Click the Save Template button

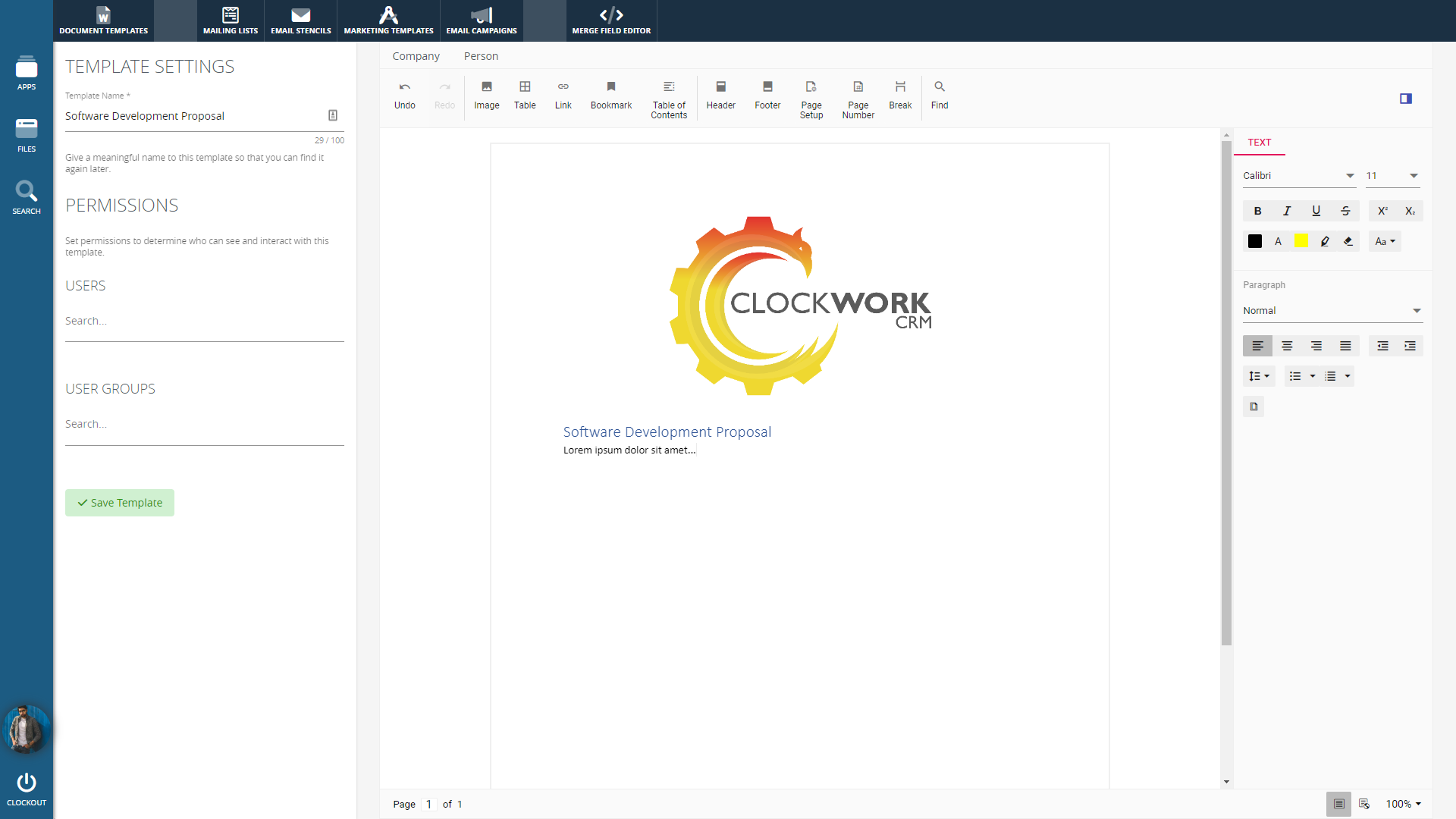click(x=120, y=503)
